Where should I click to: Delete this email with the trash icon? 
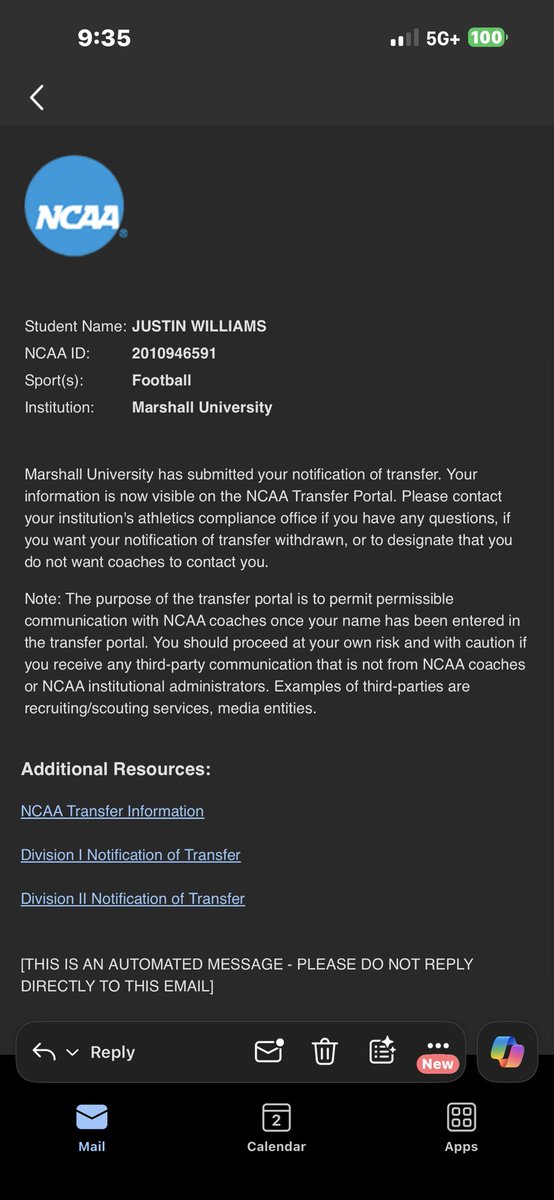[325, 1051]
